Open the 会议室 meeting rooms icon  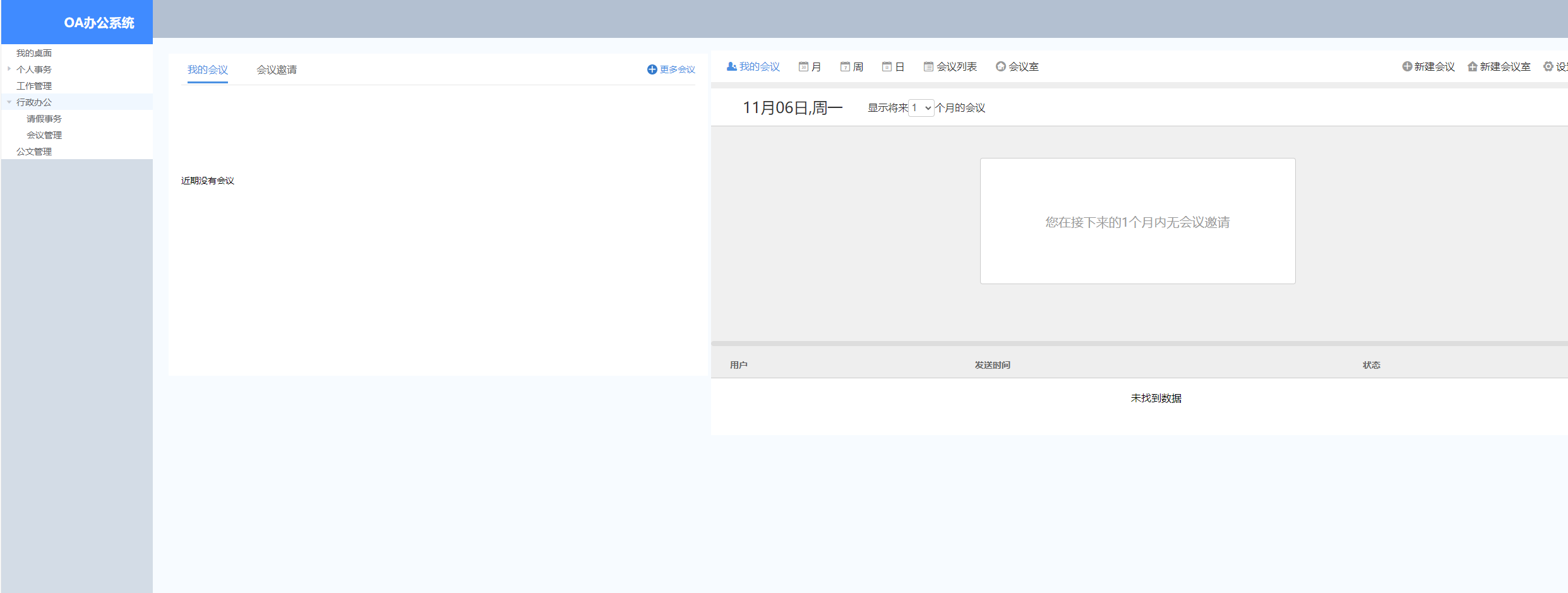tap(1001, 66)
